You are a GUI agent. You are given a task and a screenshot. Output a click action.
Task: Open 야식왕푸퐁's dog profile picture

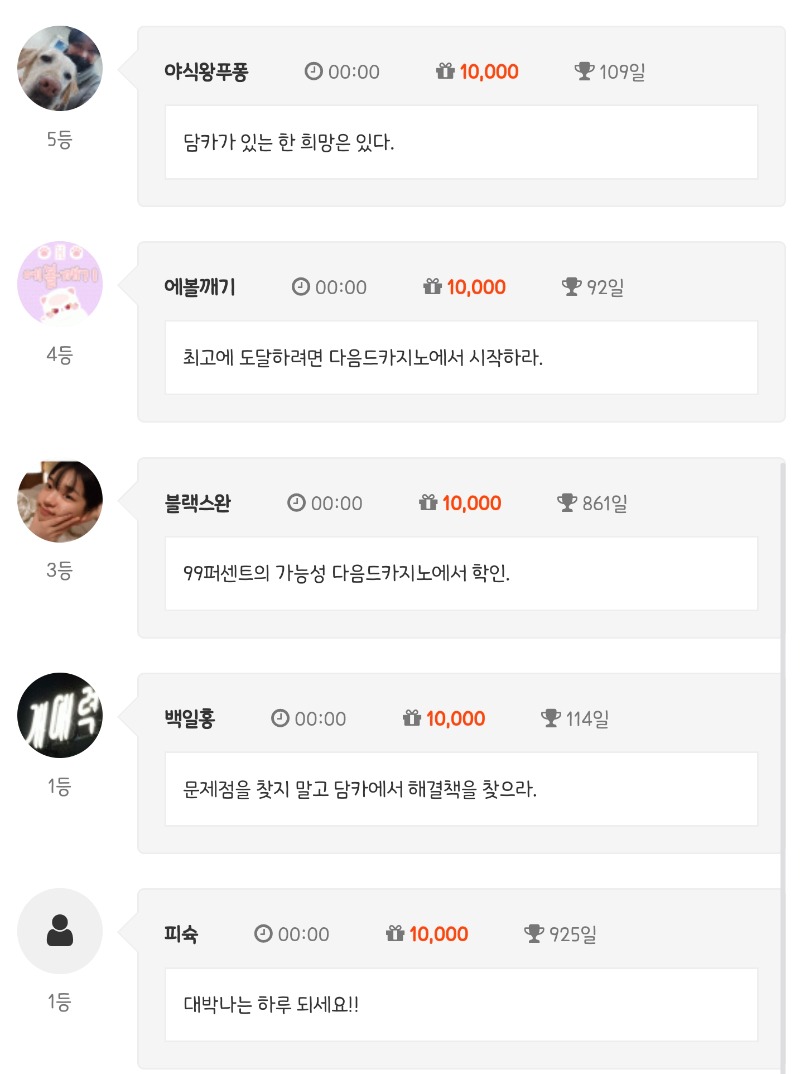click(60, 68)
